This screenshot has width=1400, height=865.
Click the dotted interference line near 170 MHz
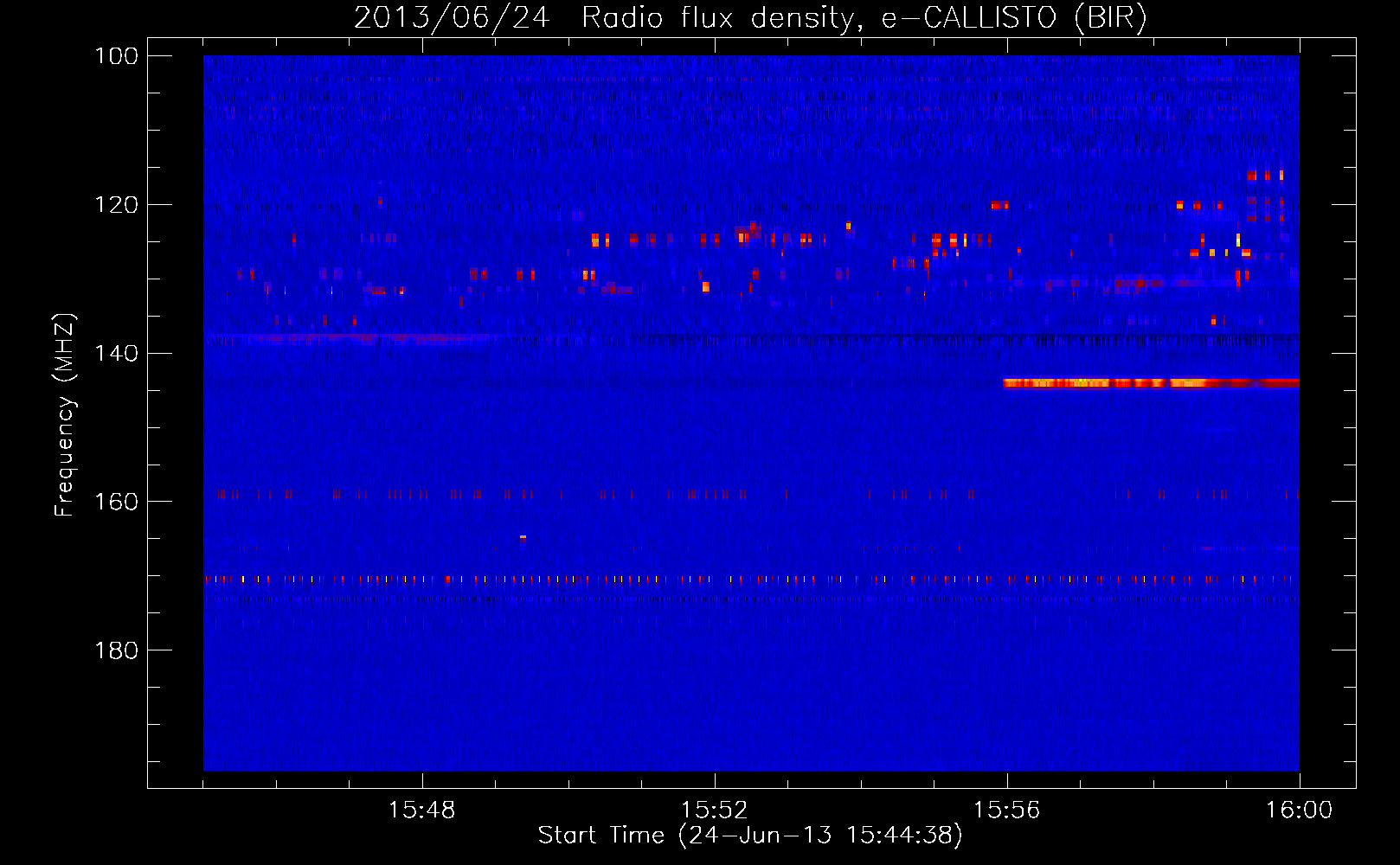751,580
